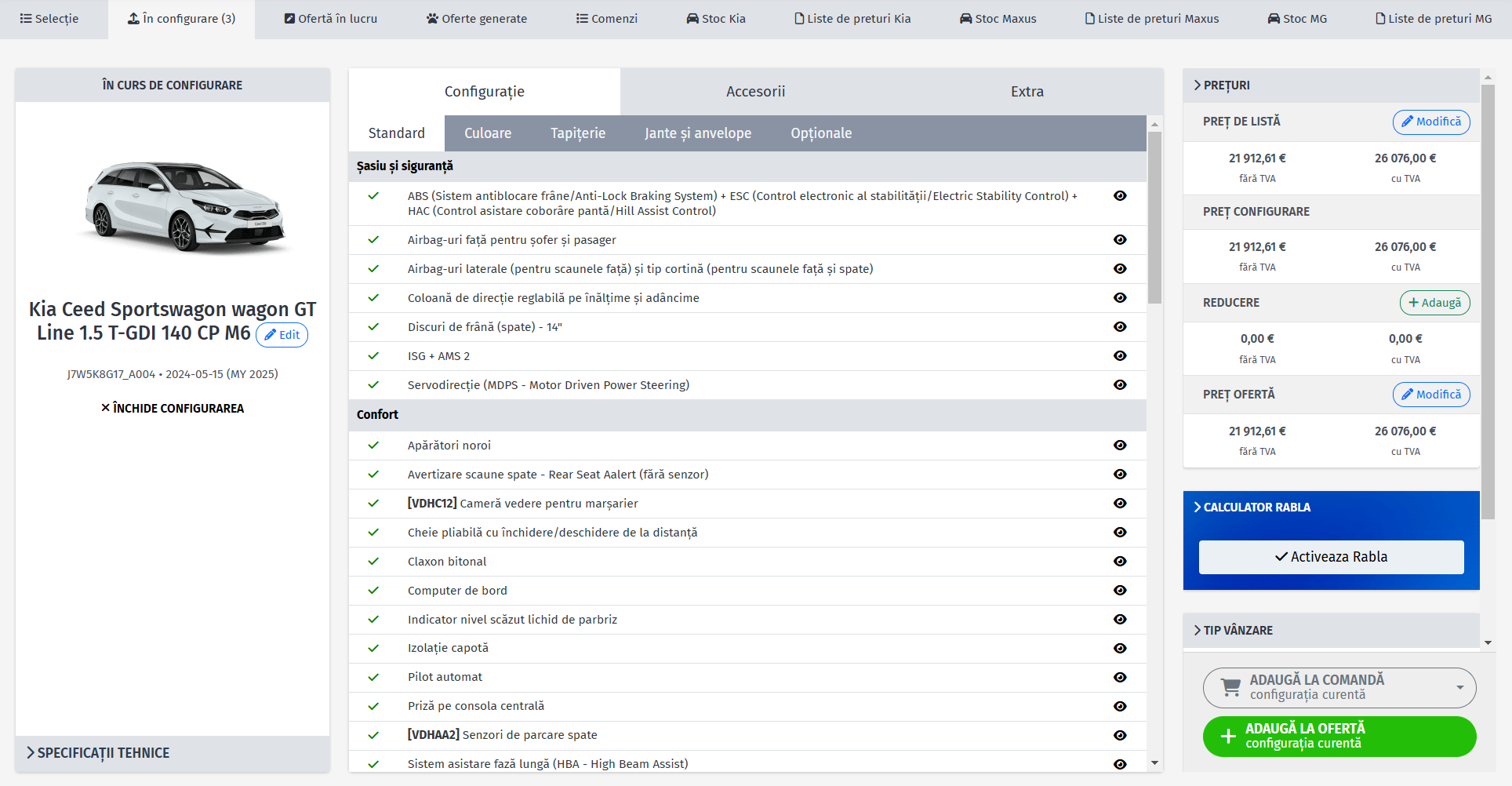Click the equipment list scroll-up arrow
The image size is (1512, 786).
click(1154, 124)
